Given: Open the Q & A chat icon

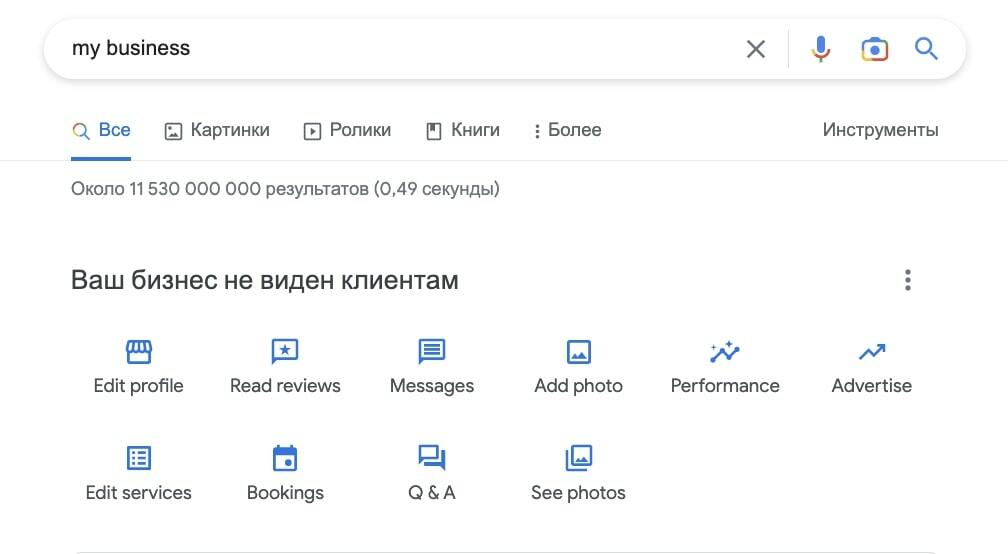Looking at the screenshot, I should click(x=431, y=458).
